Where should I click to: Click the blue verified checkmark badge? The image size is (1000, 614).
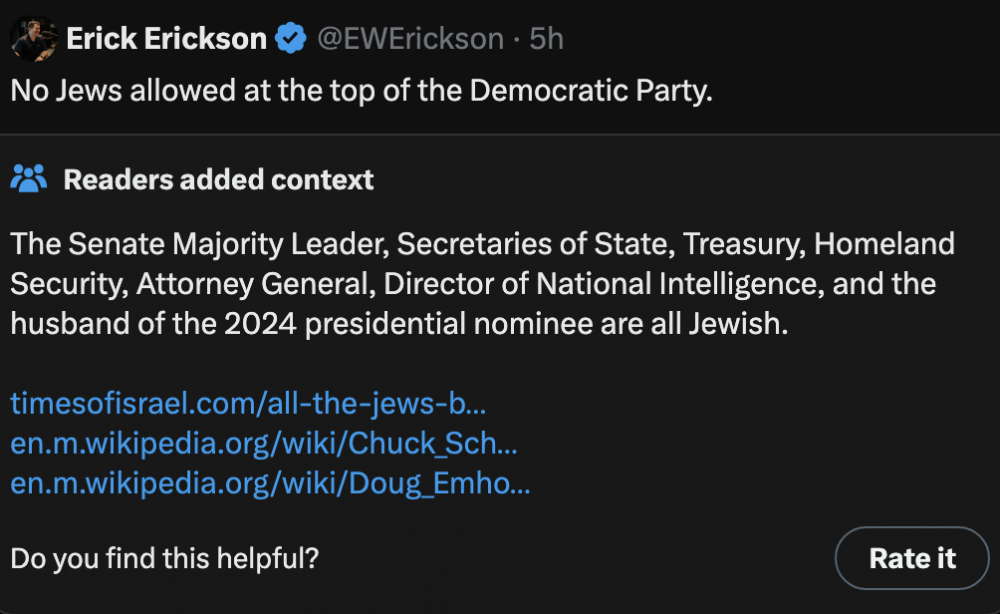click(291, 39)
